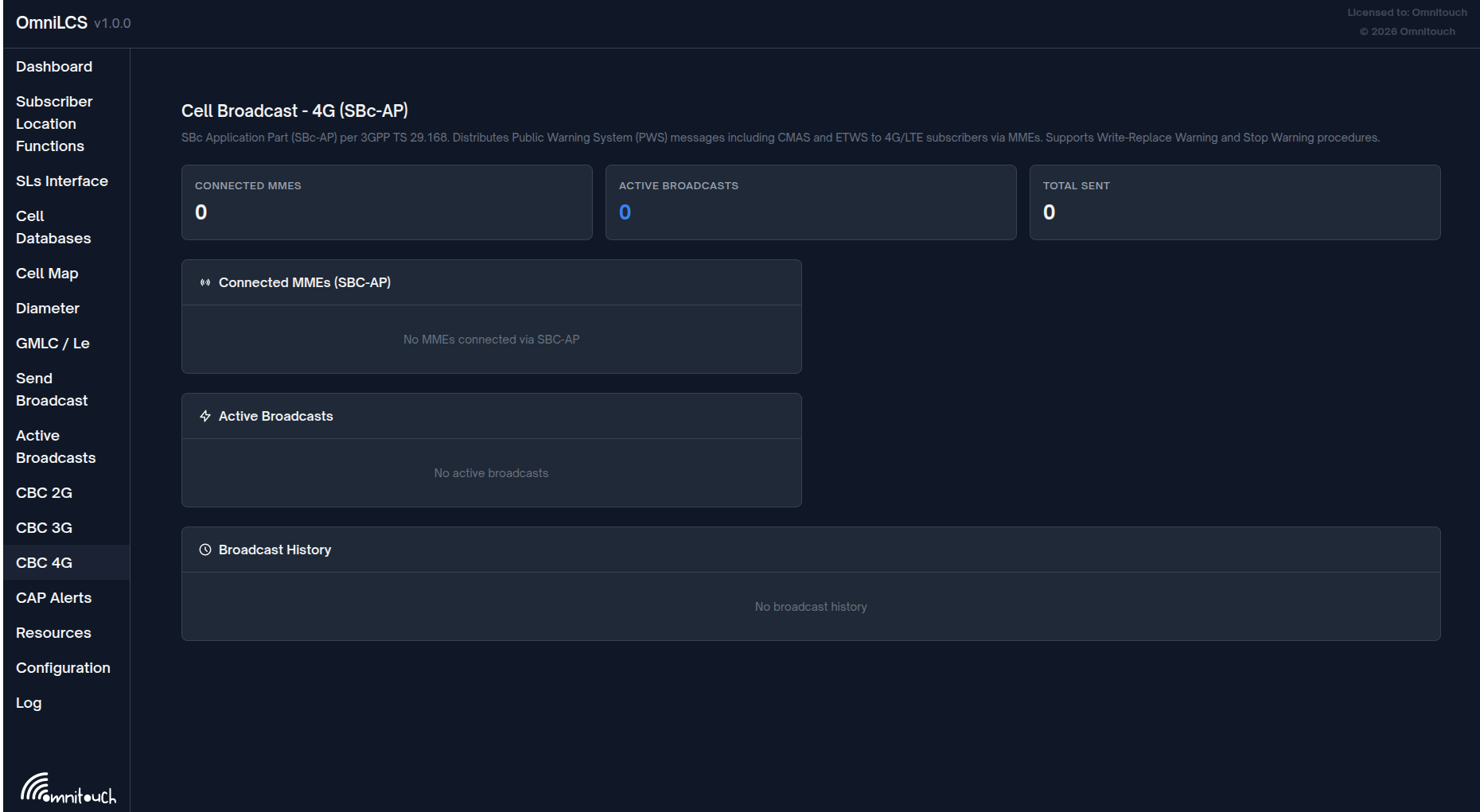Screen dimensions: 1480x812
Task: View Active Broadcasts from the sidebar
Action: pos(56,447)
